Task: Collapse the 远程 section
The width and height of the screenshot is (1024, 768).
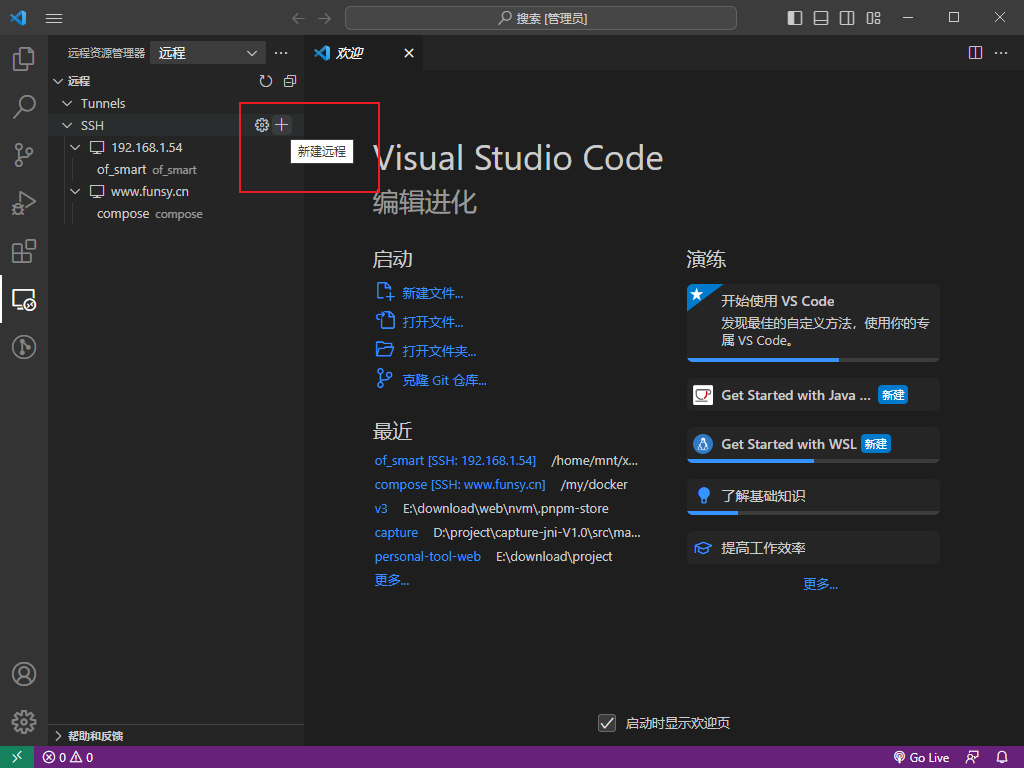Action: pos(58,81)
